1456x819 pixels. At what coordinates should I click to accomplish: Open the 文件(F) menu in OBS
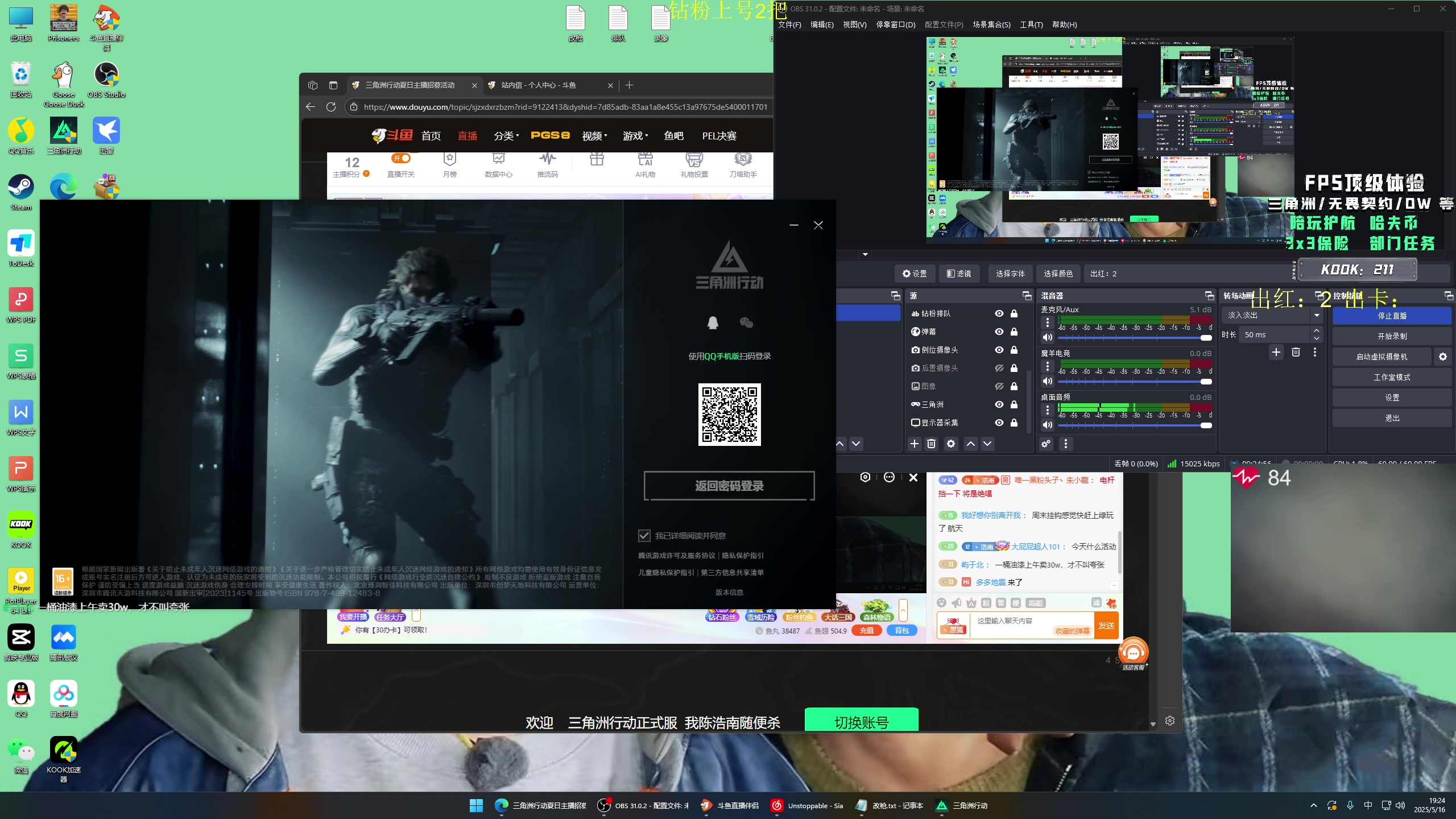789,24
